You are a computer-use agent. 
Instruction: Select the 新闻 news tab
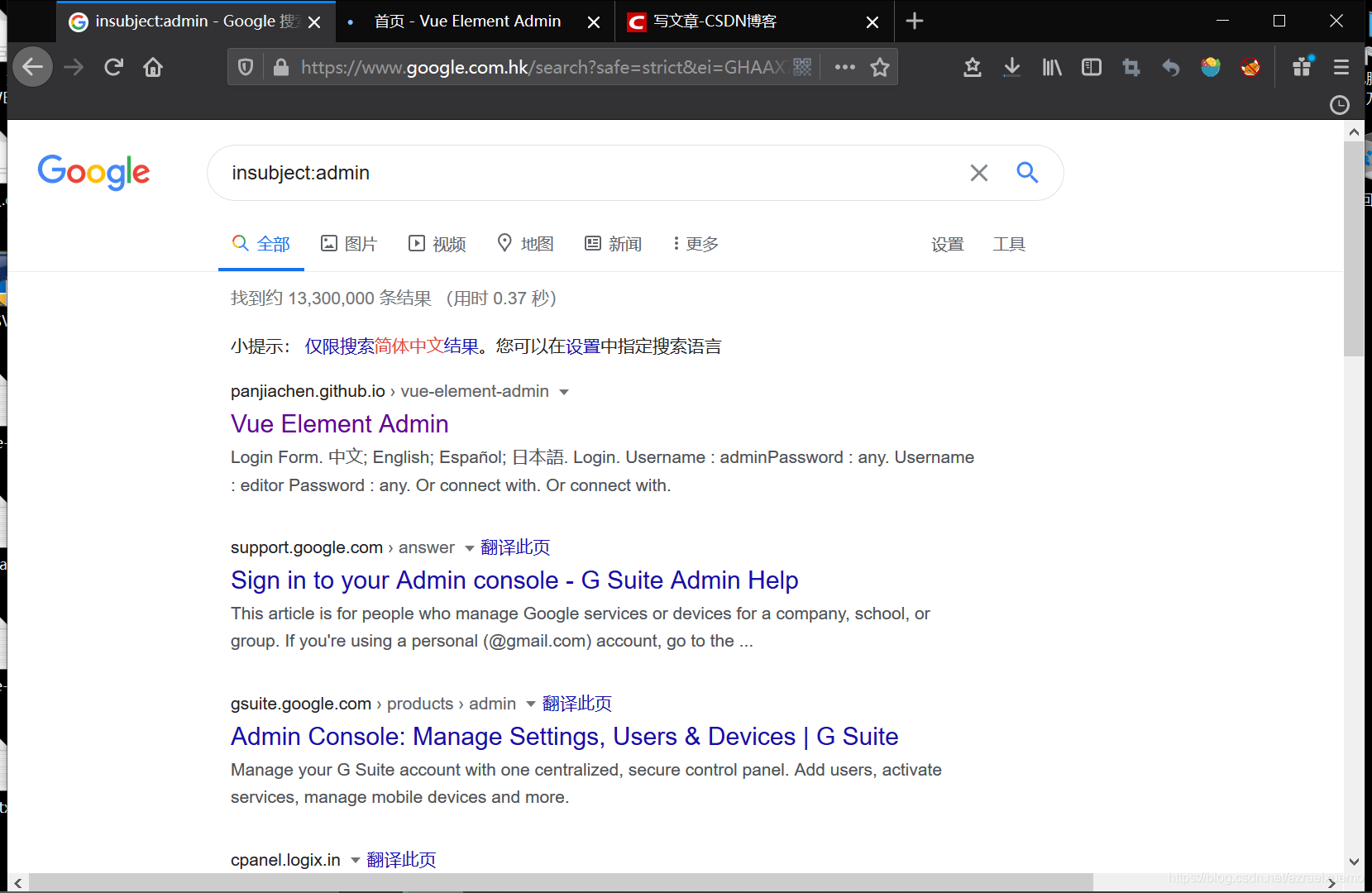click(x=614, y=244)
